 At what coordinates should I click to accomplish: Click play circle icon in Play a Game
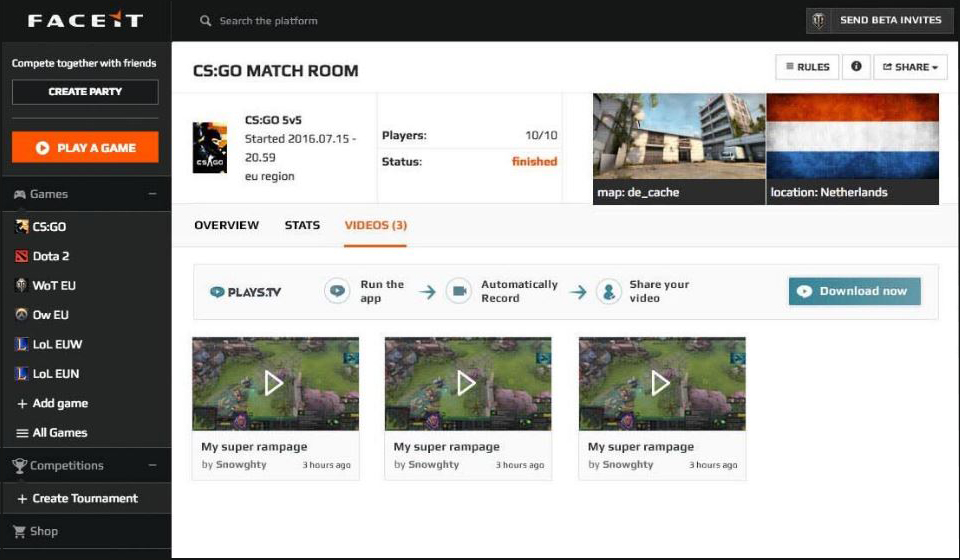[x=42, y=147]
